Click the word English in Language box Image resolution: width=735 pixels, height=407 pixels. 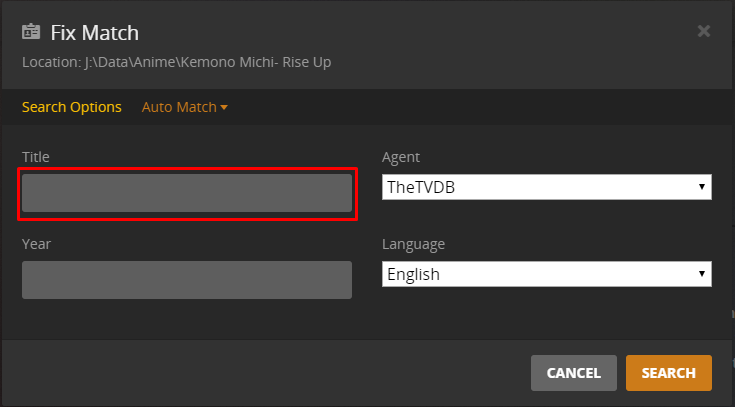coord(413,274)
